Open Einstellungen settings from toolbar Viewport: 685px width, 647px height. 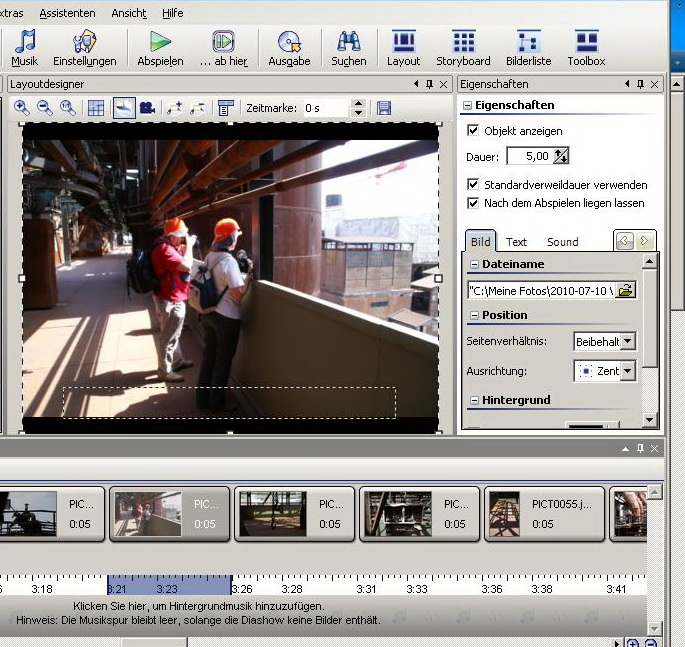tap(85, 47)
